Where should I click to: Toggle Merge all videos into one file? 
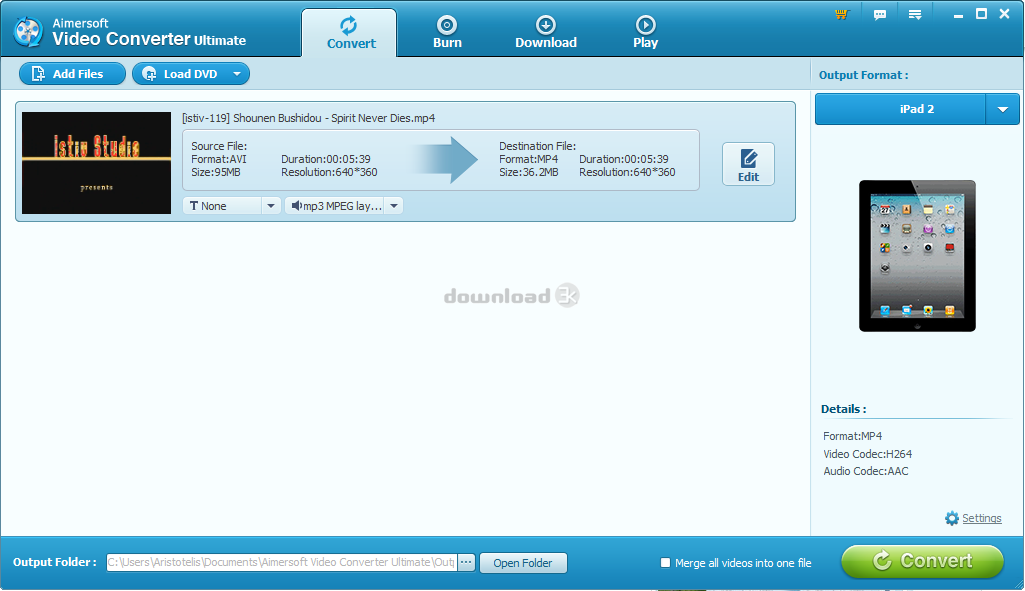pos(665,563)
